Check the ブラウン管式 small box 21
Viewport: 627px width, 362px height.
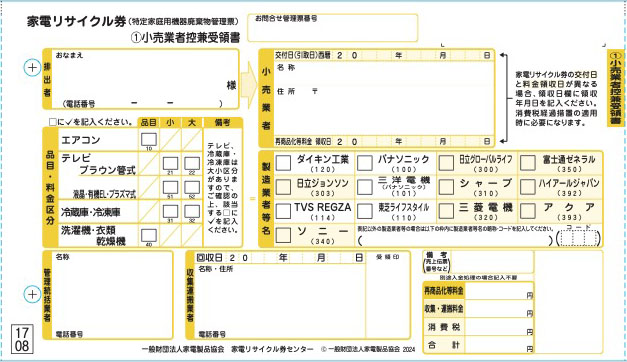tap(170, 164)
